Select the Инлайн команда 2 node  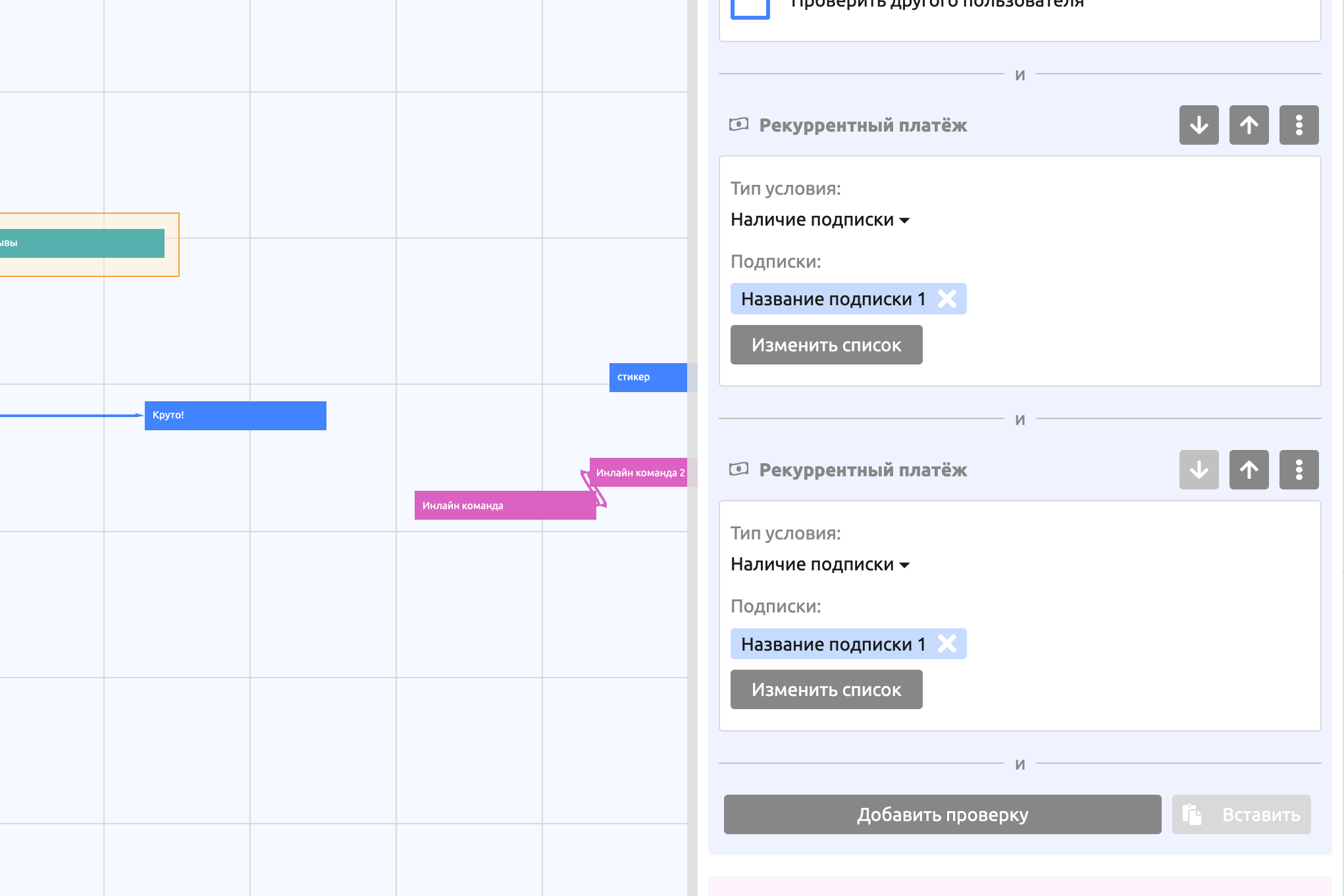[x=638, y=472]
